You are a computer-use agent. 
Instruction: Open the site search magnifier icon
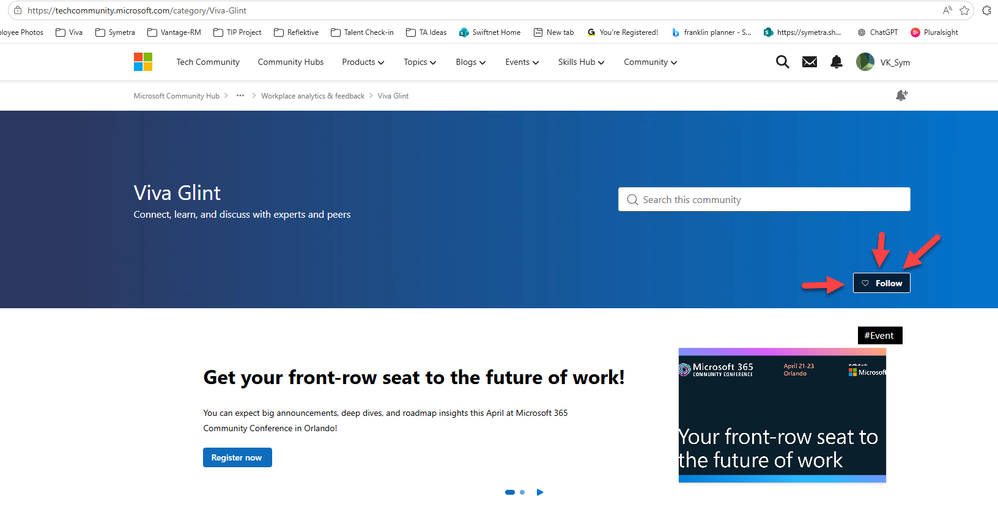coord(782,62)
